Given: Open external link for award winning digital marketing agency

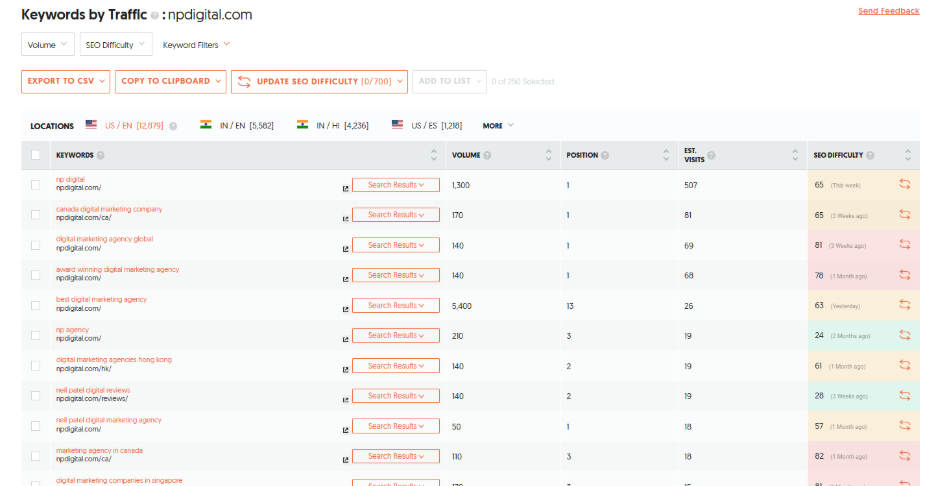Looking at the screenshot, I should point(345,279).
